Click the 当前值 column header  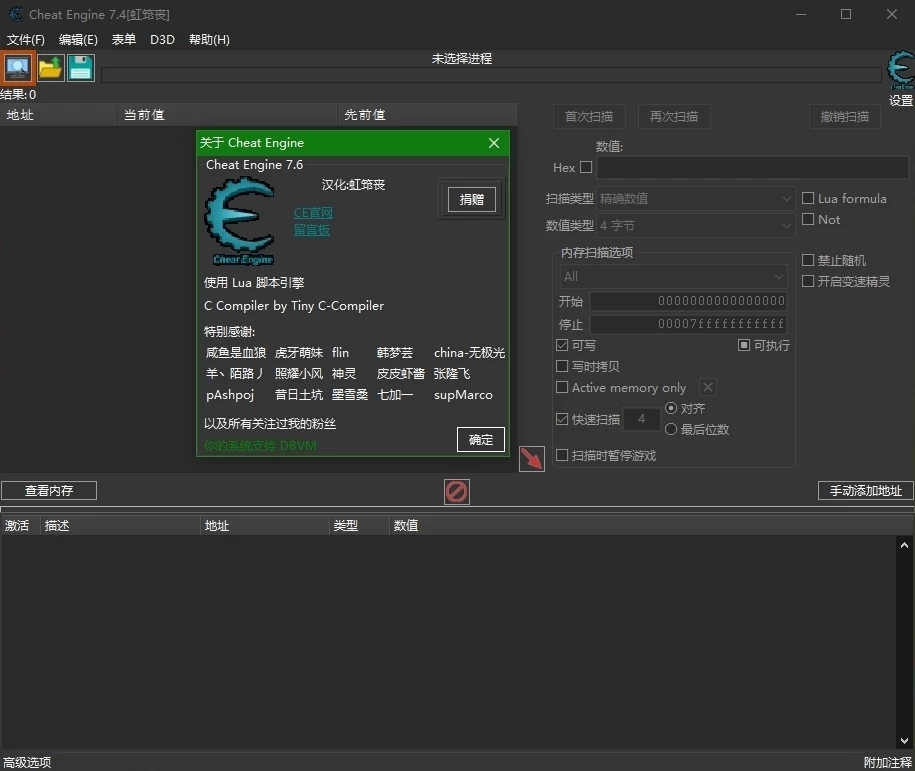click(x=227, y=115)
